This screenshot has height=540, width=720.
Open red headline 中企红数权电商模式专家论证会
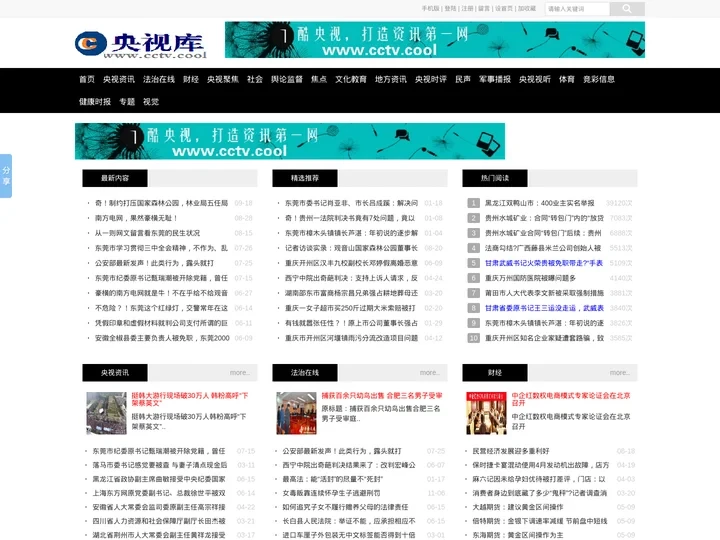click(571, 399)
